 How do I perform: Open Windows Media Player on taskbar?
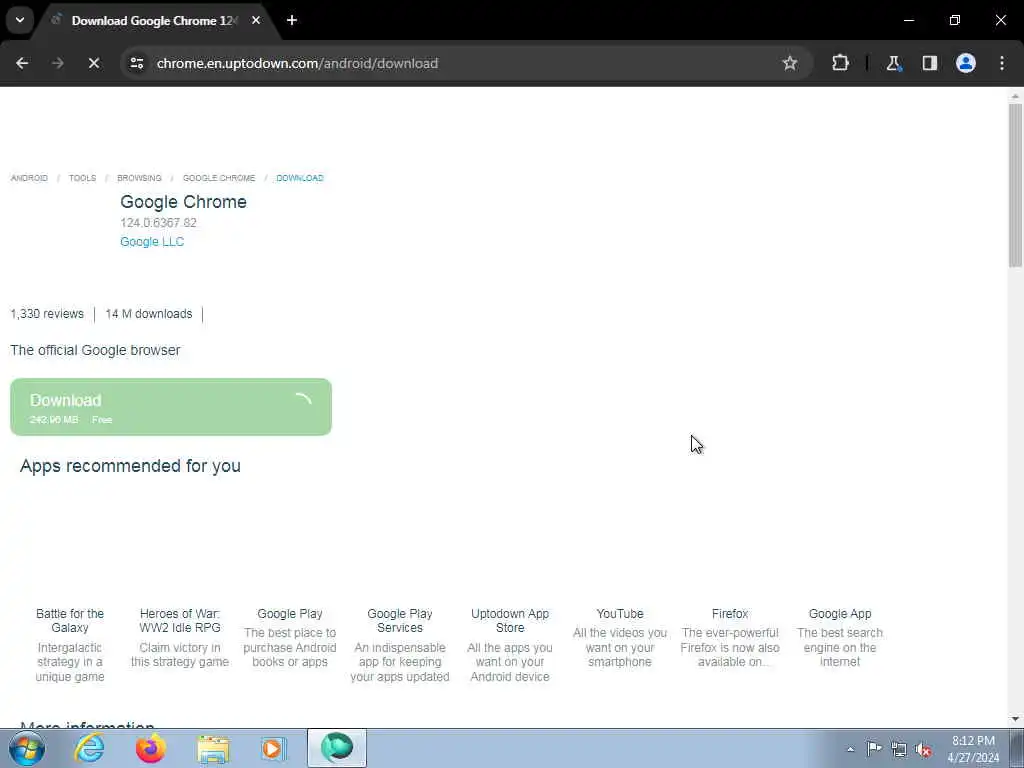click(274, 748)
